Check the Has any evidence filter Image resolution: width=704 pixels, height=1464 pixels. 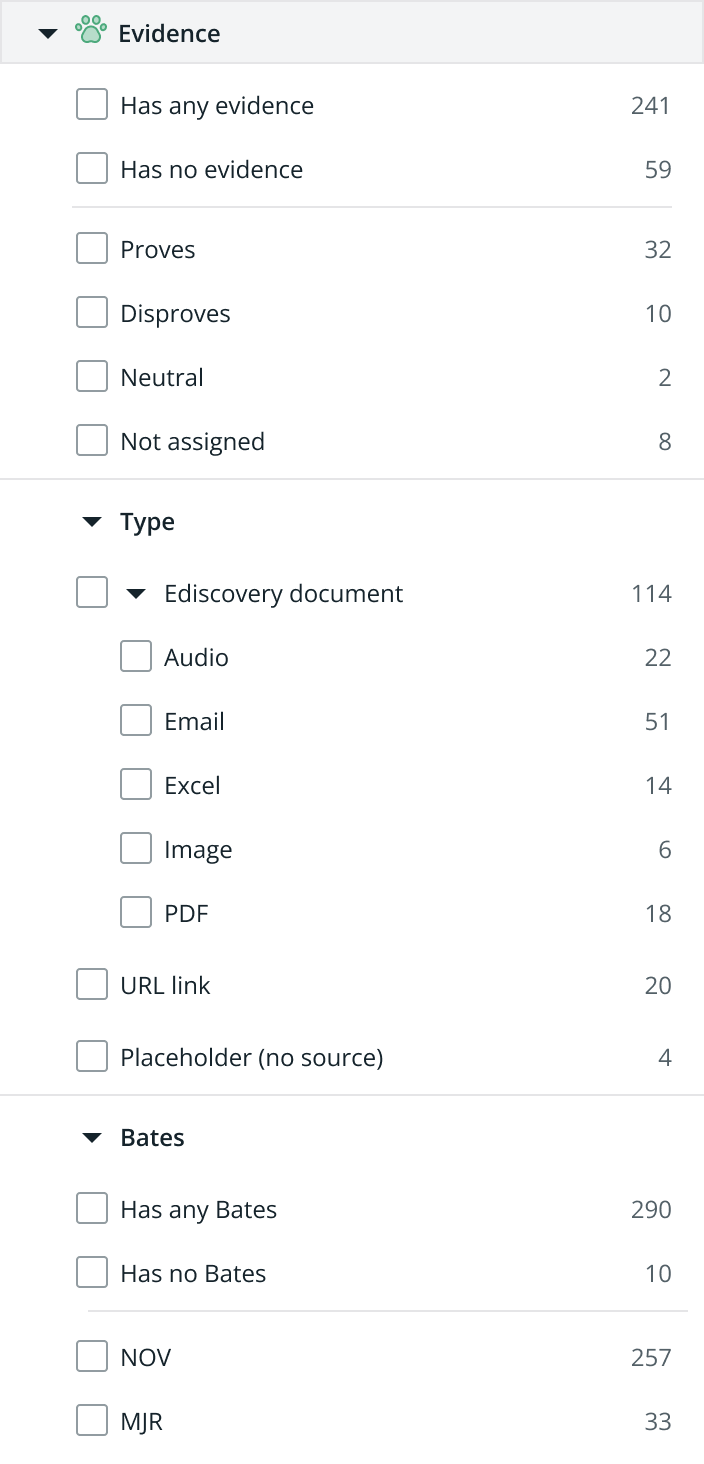point(91,103)
